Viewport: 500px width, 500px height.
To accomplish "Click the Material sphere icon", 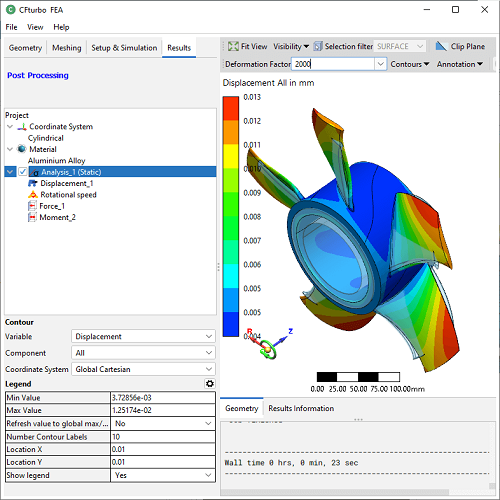I will point(22,149).
